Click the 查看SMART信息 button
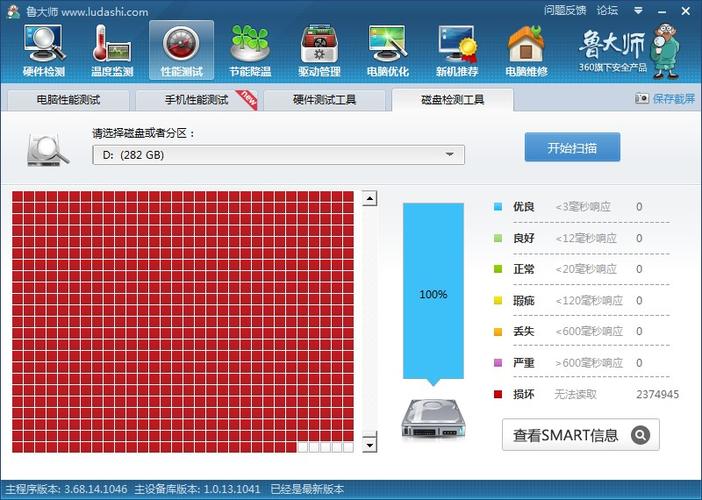 (x=581, y=435)
